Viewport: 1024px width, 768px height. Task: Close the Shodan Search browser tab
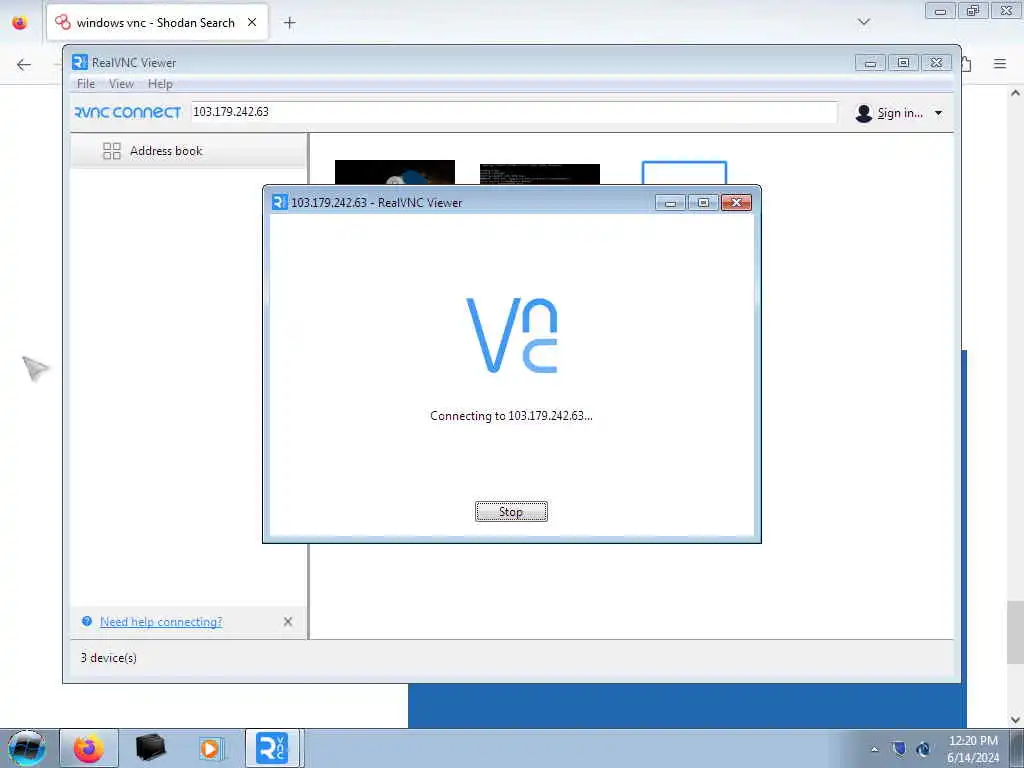252,22
